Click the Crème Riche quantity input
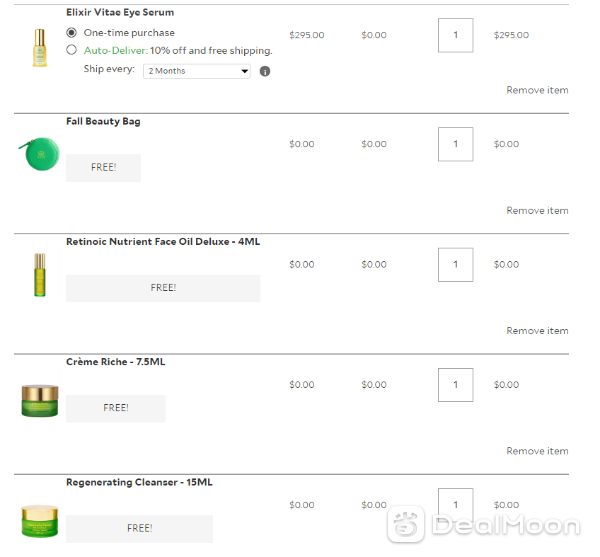Screen dimensions: 600x557 click(x=455, y=385)
